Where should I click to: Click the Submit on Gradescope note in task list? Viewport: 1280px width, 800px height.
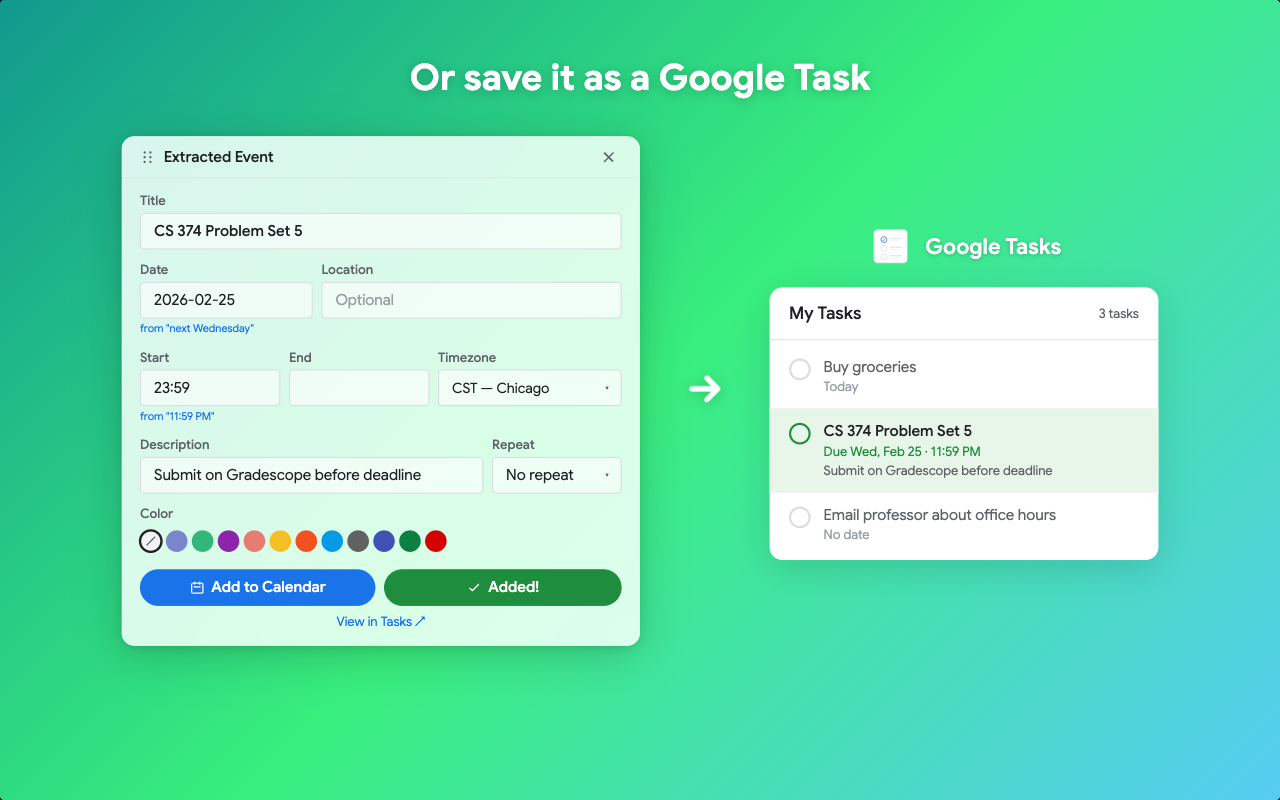[938, 471]
